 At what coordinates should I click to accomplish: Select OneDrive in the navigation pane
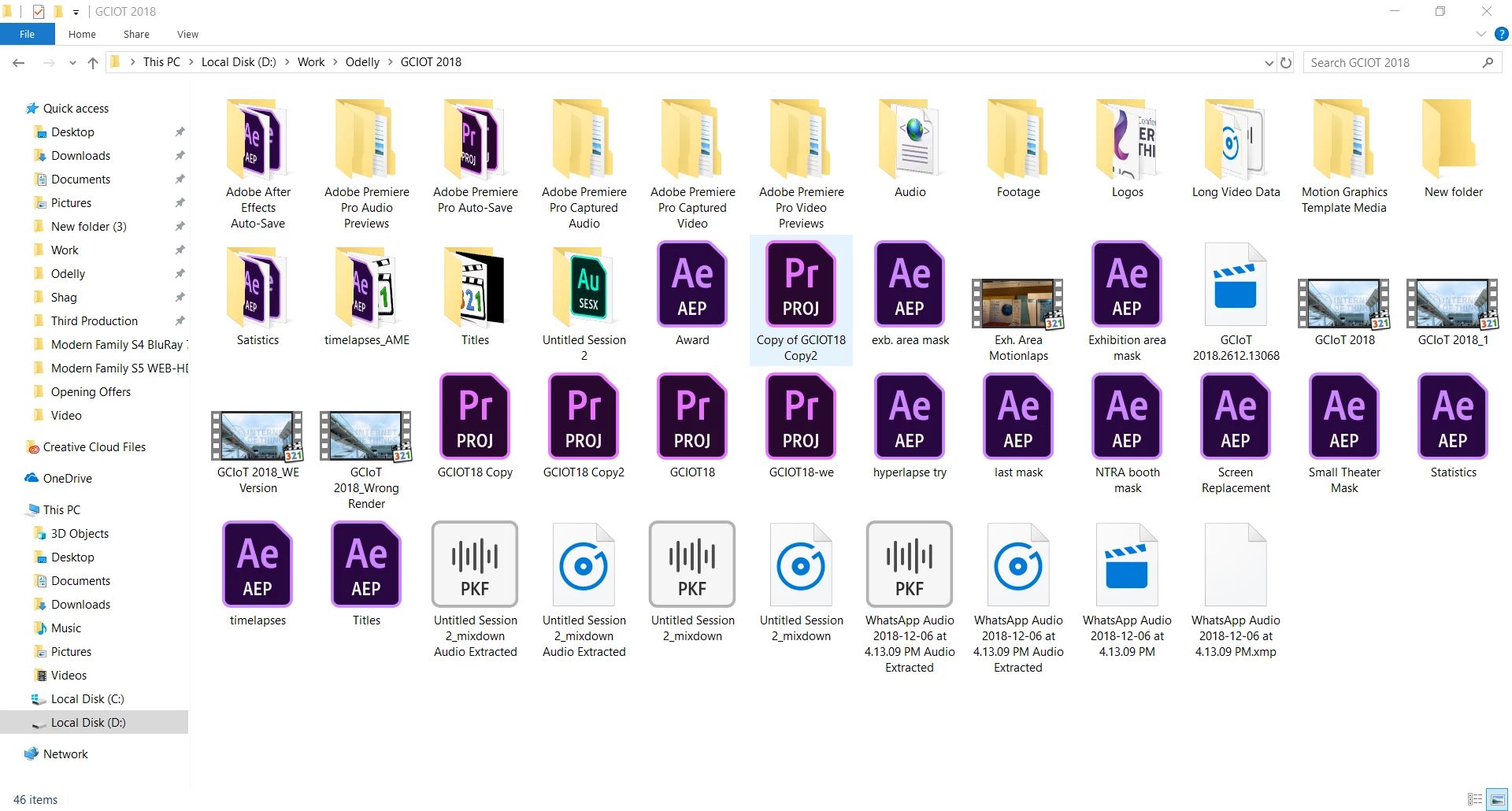(x=68, y=479)
